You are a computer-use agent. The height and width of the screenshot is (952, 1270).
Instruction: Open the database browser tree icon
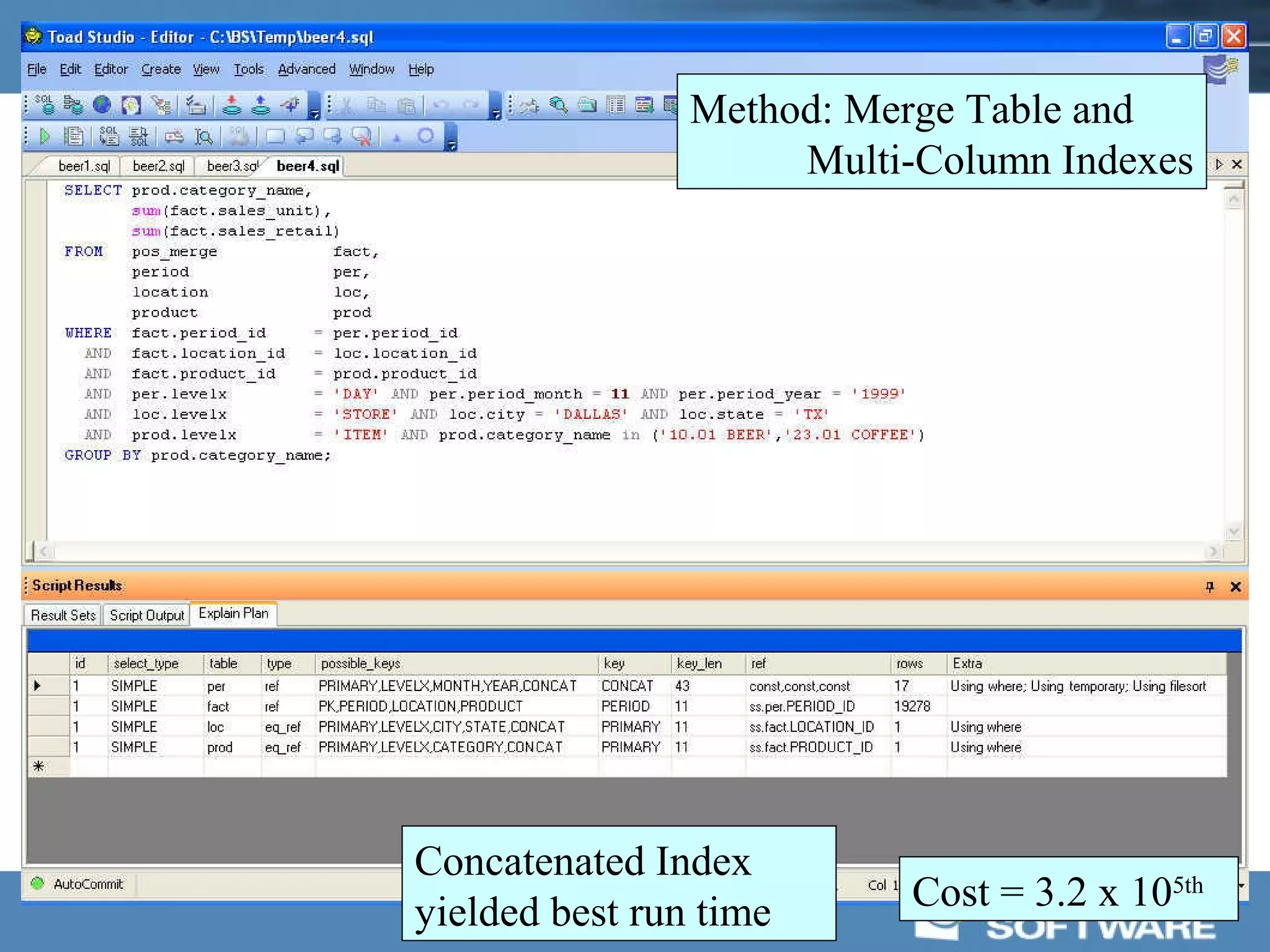click(74, 105)
